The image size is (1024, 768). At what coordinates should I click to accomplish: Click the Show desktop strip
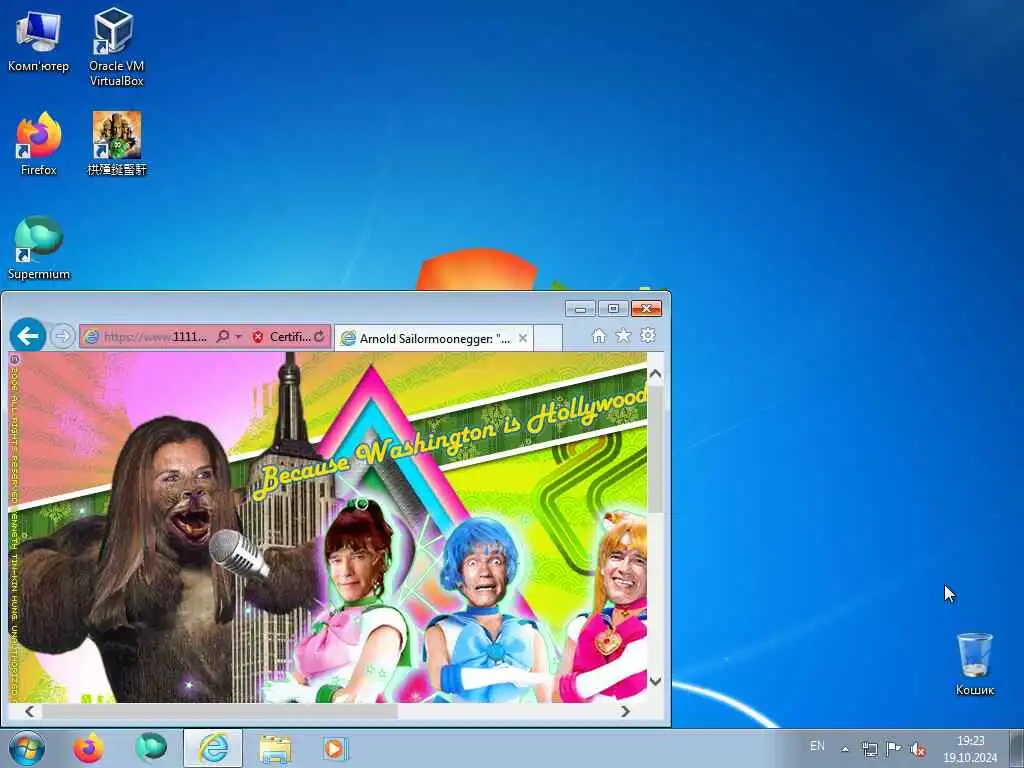[1016, 748]
